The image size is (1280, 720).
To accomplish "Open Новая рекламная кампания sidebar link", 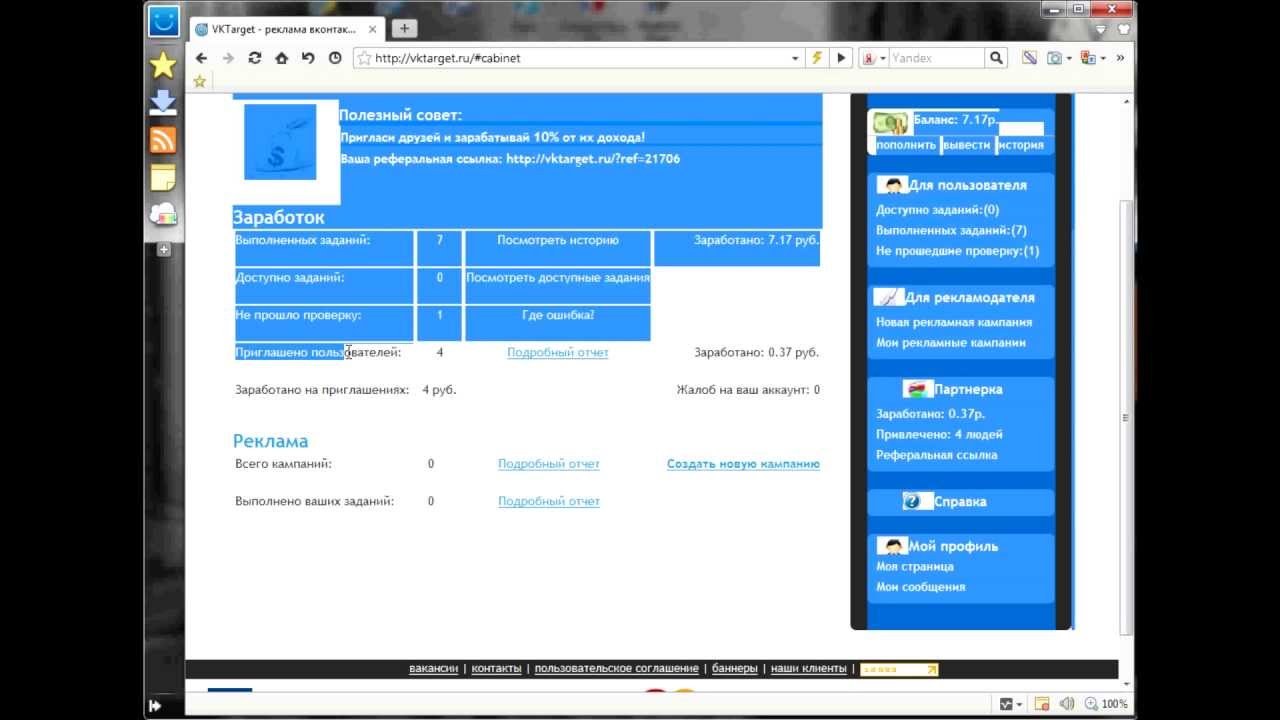I will 954,322.
